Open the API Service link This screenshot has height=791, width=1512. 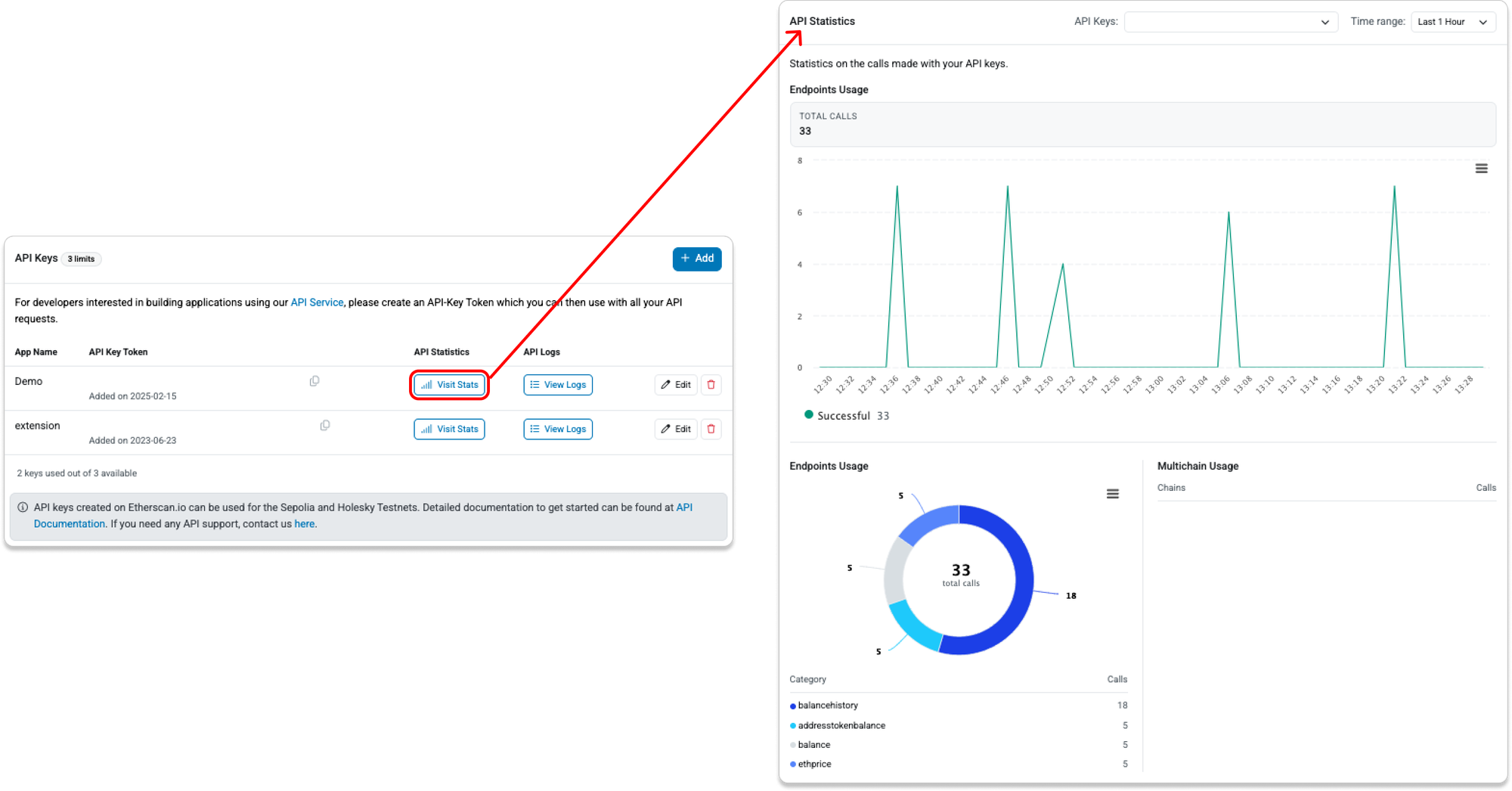317,302
